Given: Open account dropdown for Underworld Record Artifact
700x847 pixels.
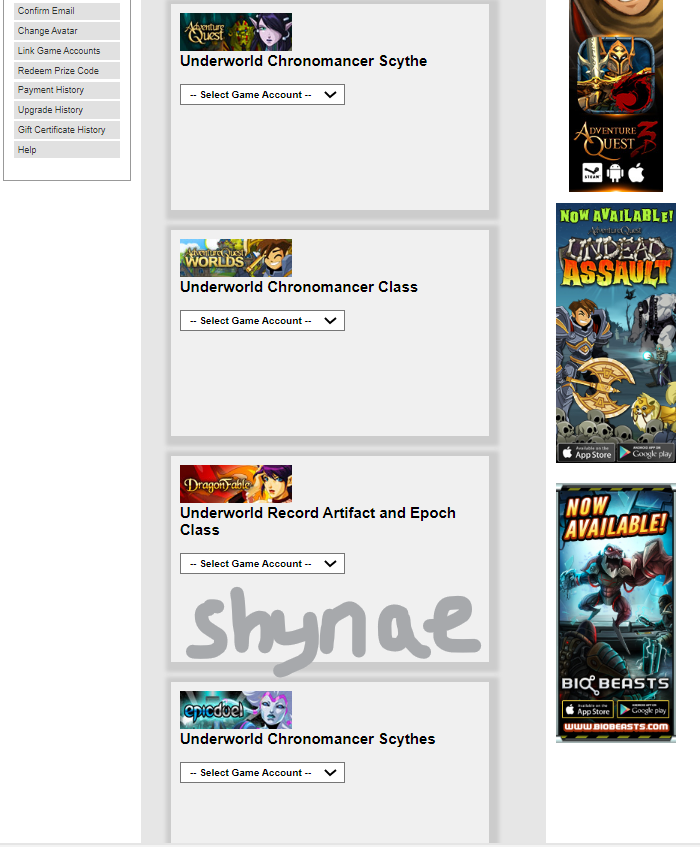Looking at the screenshot, I should point(262,563).
